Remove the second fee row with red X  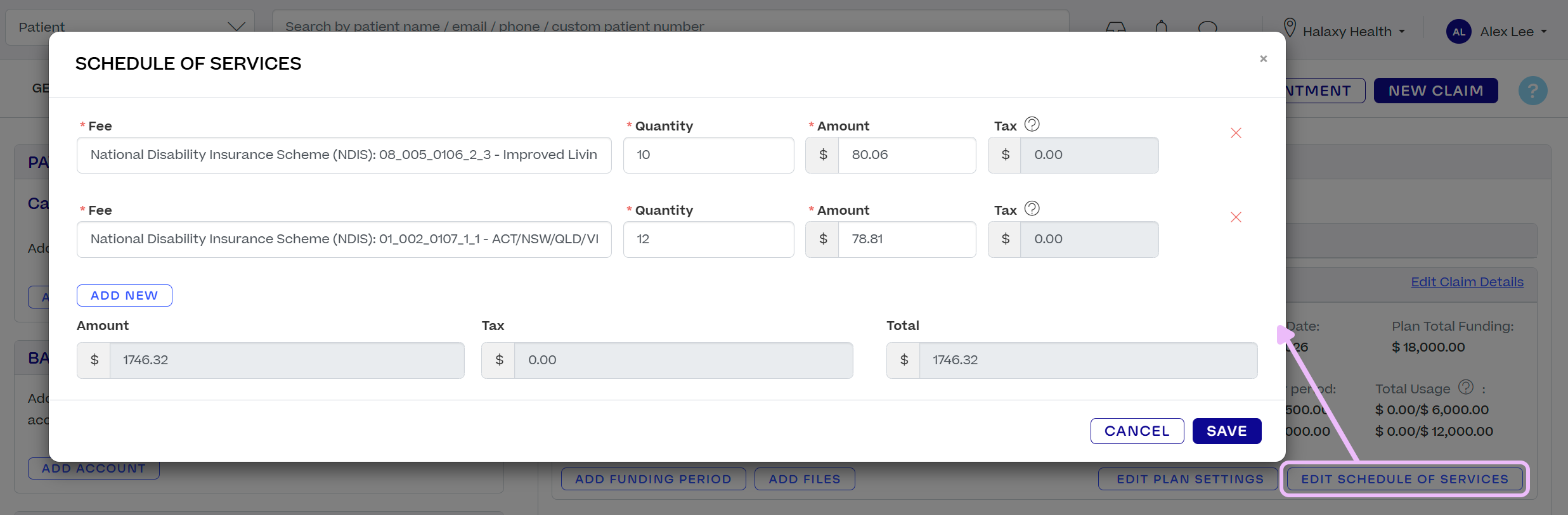click(x=1236, y=217)
